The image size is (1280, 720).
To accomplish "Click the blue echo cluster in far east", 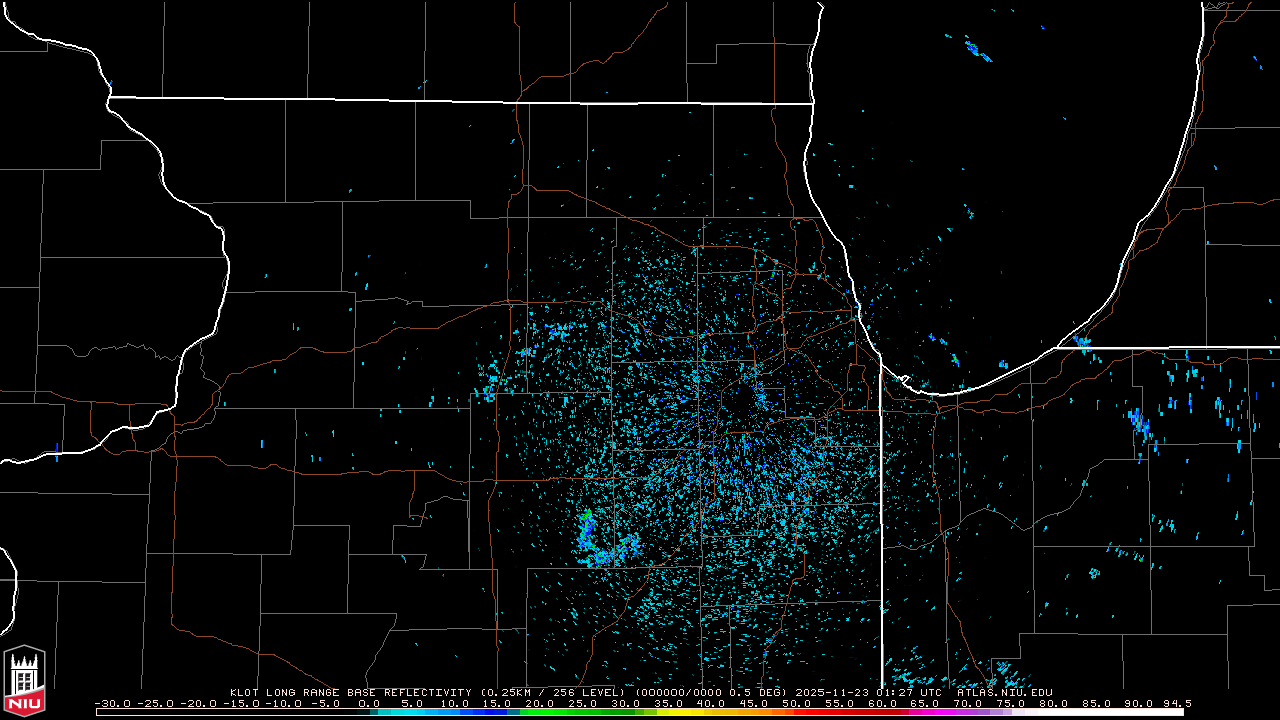I will tap(1139, 424).
